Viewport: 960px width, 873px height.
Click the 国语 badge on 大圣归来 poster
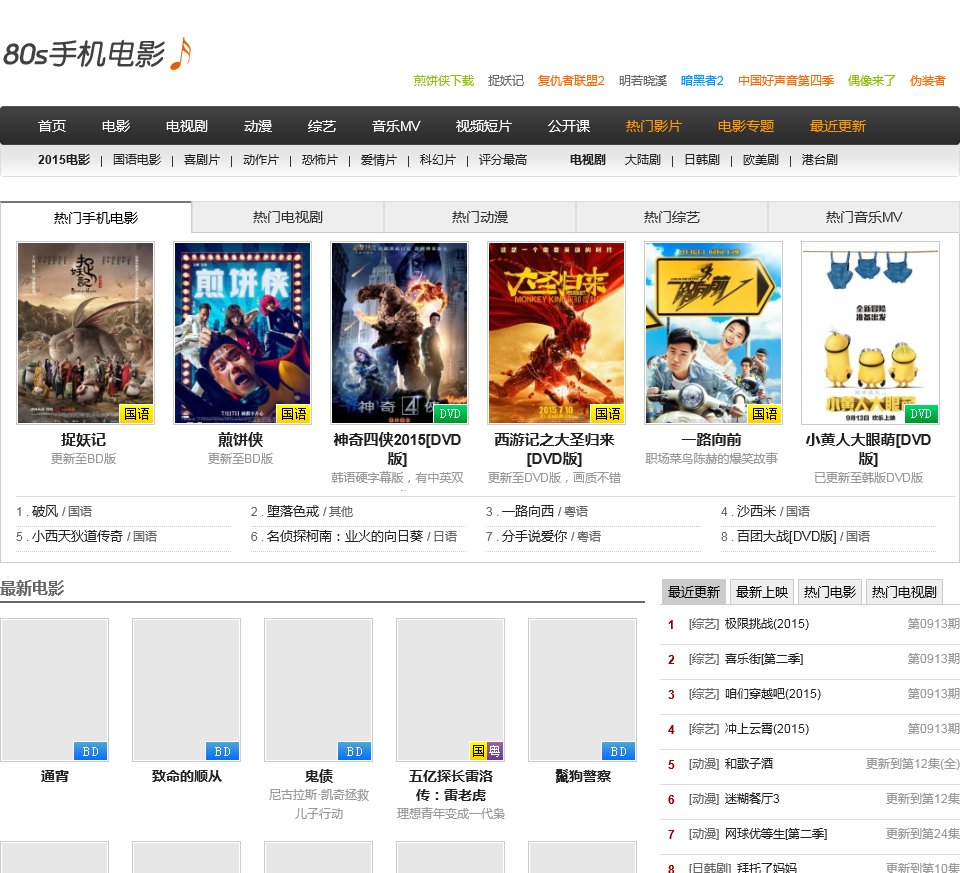[x=607, y=414]
